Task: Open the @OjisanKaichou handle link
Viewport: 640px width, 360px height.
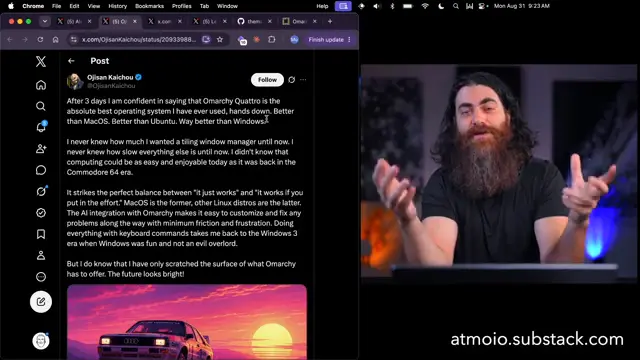Action: click(x=111, y=86)
